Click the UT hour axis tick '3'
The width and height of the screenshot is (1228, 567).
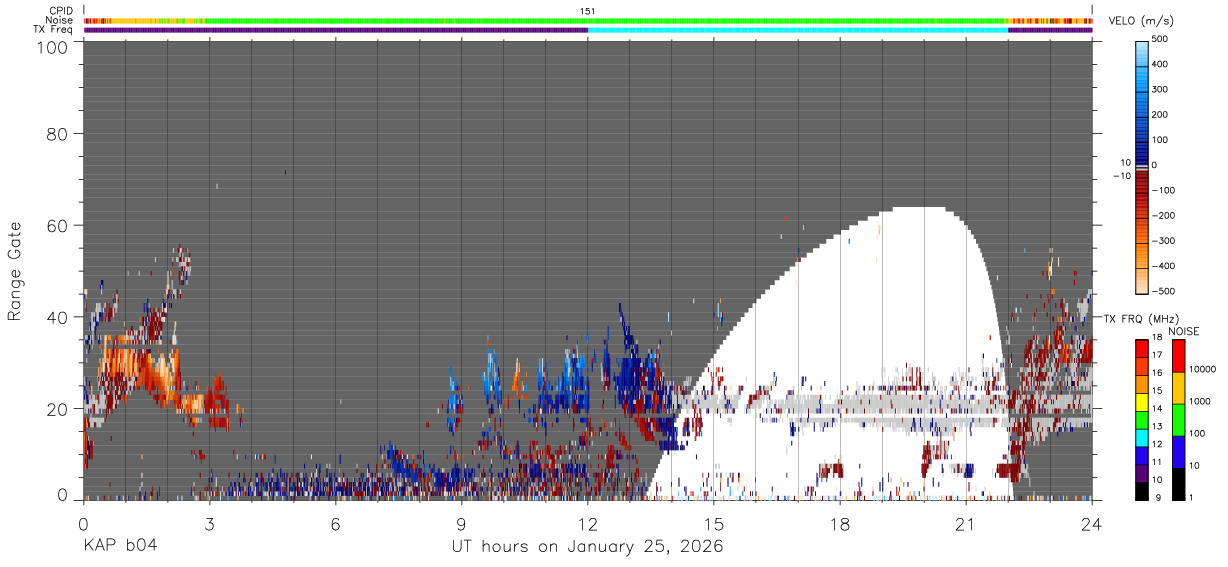point(209,522)
